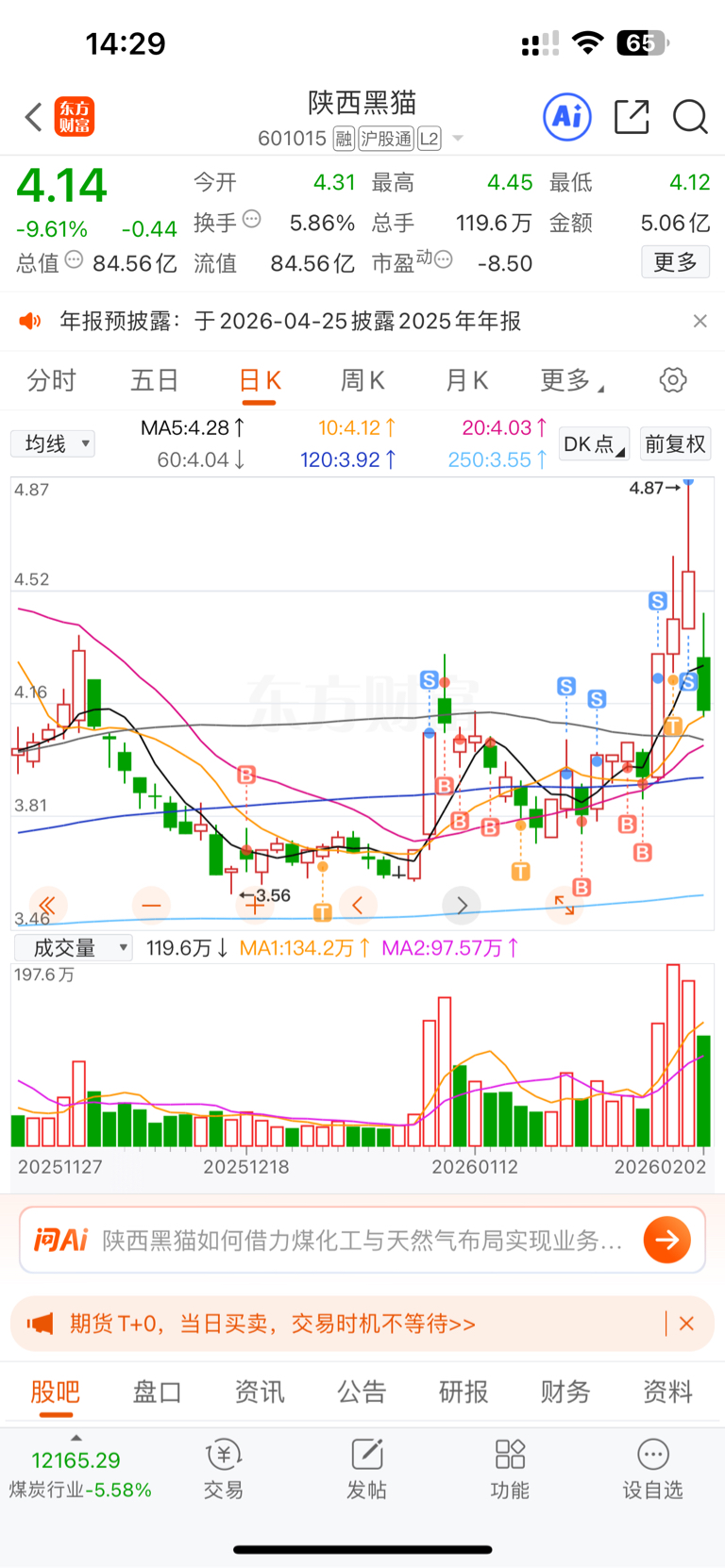Expand chart to fullscreen with diagonal arrows
The width and height of the screenshot is (725, 1568).
coord(565,905)
